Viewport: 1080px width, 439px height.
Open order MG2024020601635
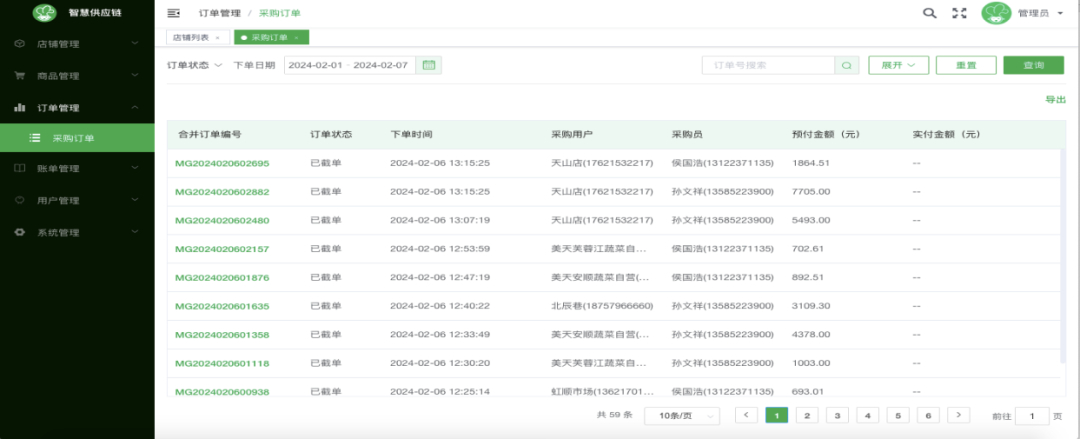click(x=222, y=306)
